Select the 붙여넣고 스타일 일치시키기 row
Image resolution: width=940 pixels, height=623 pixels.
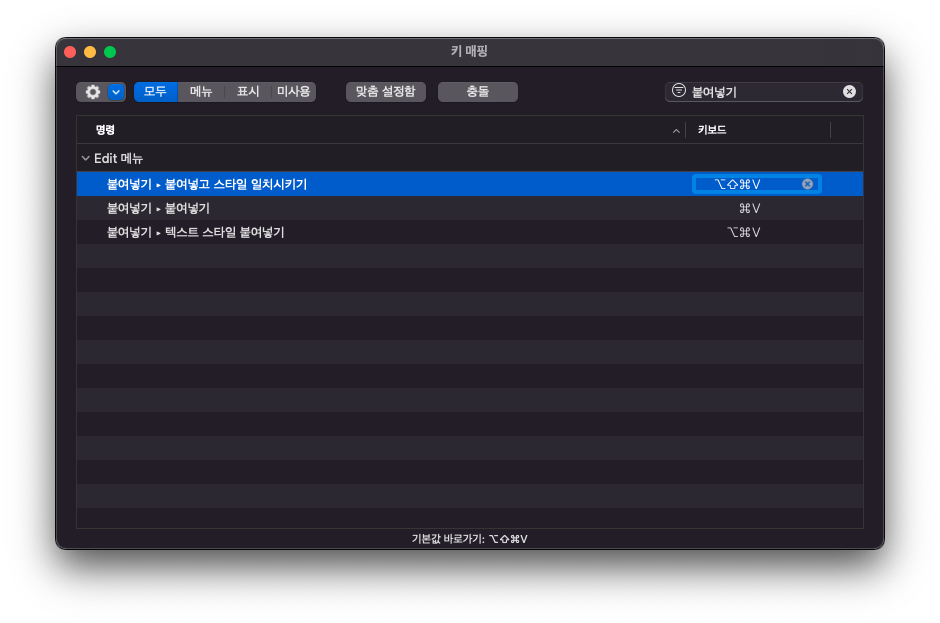(x=470, y=184)
